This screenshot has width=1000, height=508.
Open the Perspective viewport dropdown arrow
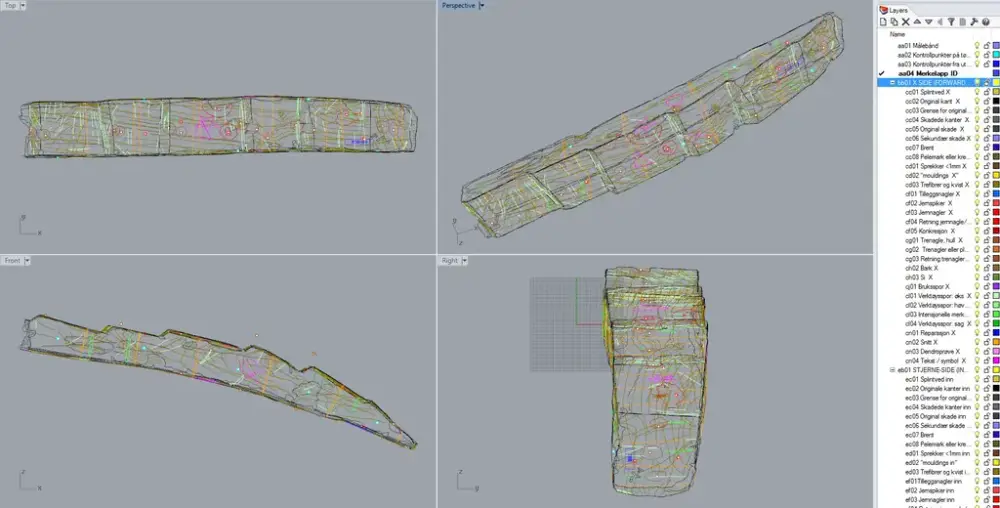point(481,6)
